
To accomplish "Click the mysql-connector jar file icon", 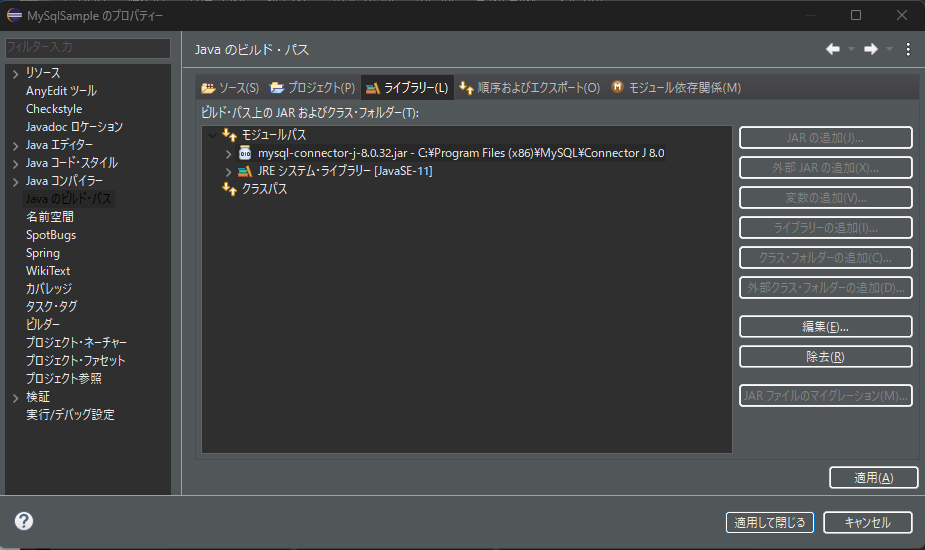I will pos(245,153).
